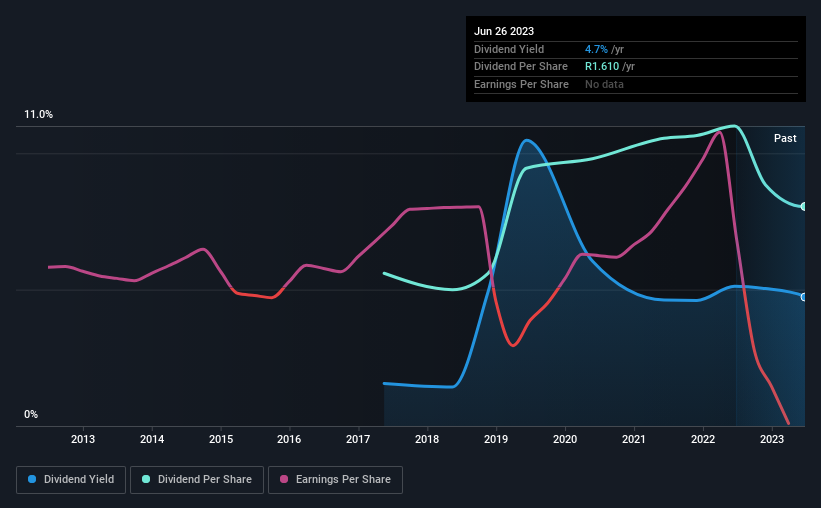This screenshot has width=821, height=508.
Task: Select the 2019 label on the x-axis
Action: [x=496, y=439]
